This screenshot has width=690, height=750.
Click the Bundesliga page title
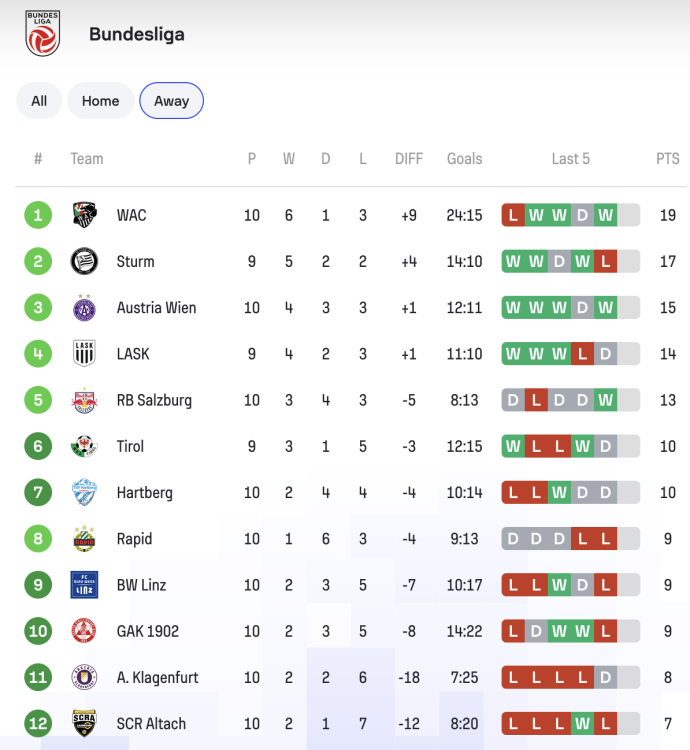coord(136,34)
